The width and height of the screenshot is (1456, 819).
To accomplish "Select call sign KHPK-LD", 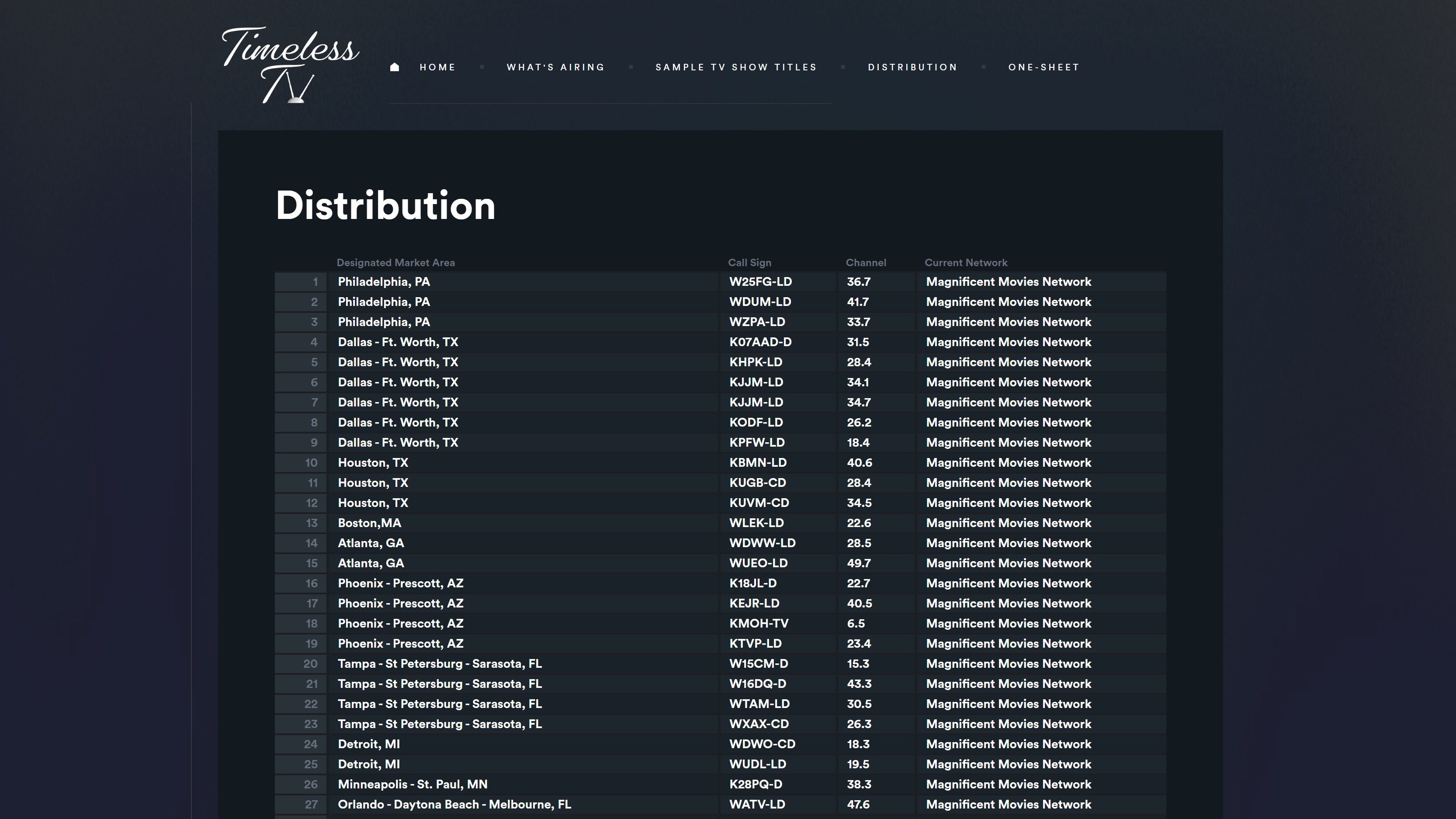I will (x=756, y=362).
